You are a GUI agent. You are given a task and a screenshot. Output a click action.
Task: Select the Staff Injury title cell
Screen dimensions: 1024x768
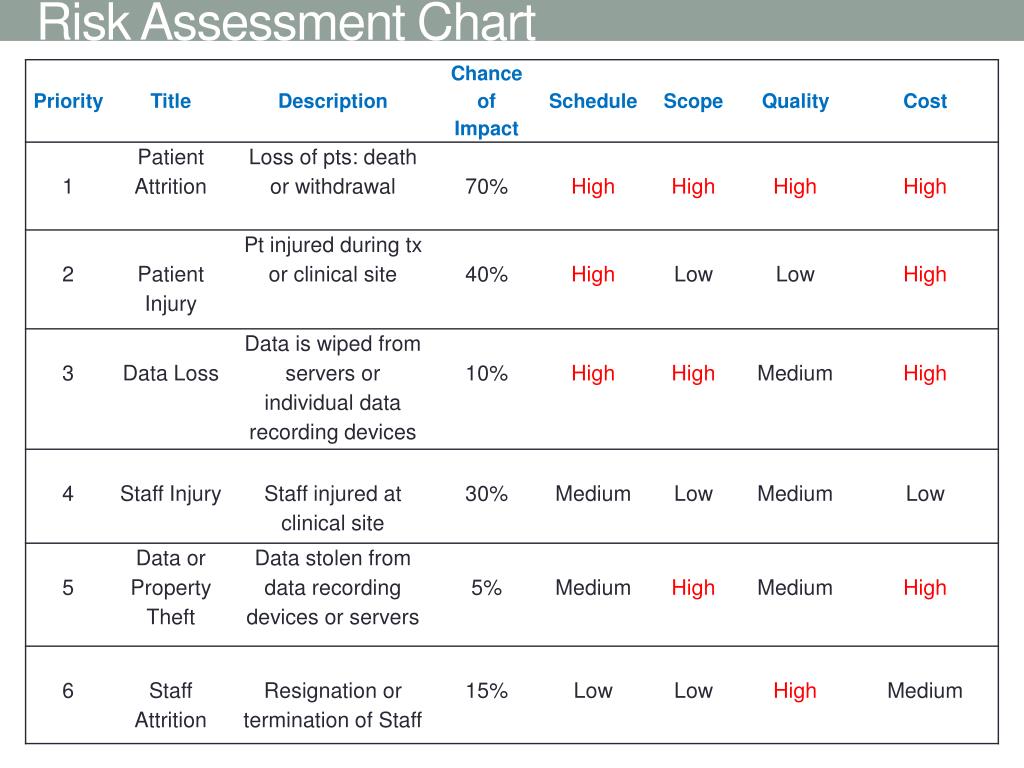(170, 494)
